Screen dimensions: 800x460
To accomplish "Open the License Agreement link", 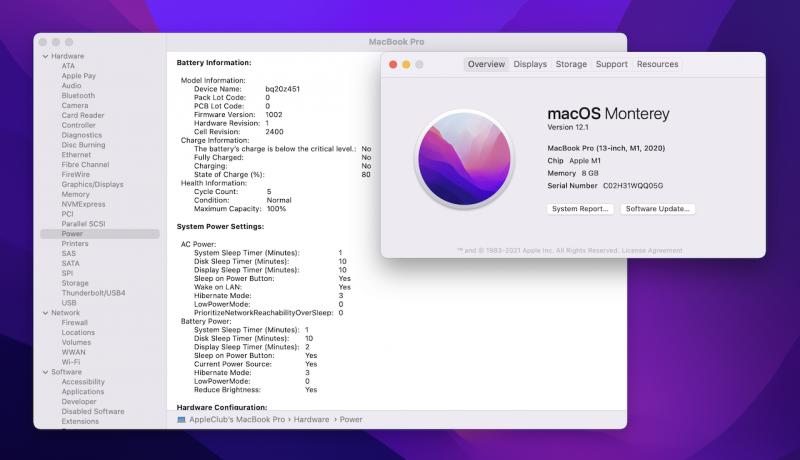I will [652, 250].
